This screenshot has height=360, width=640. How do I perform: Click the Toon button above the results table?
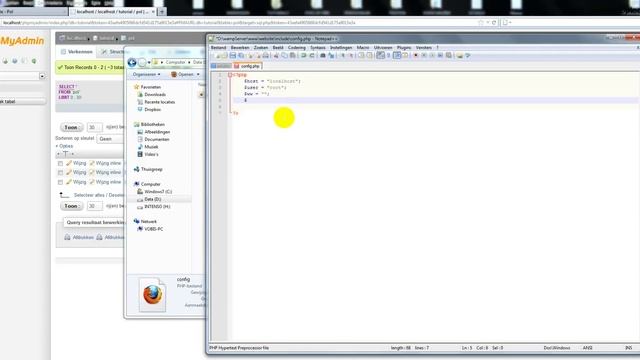71,127
